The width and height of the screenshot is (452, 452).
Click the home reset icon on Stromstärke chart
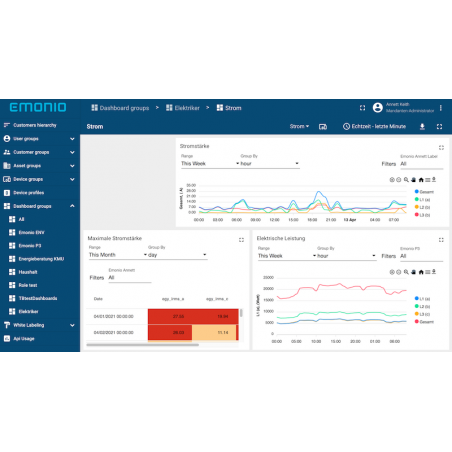[x=421, y=180]
